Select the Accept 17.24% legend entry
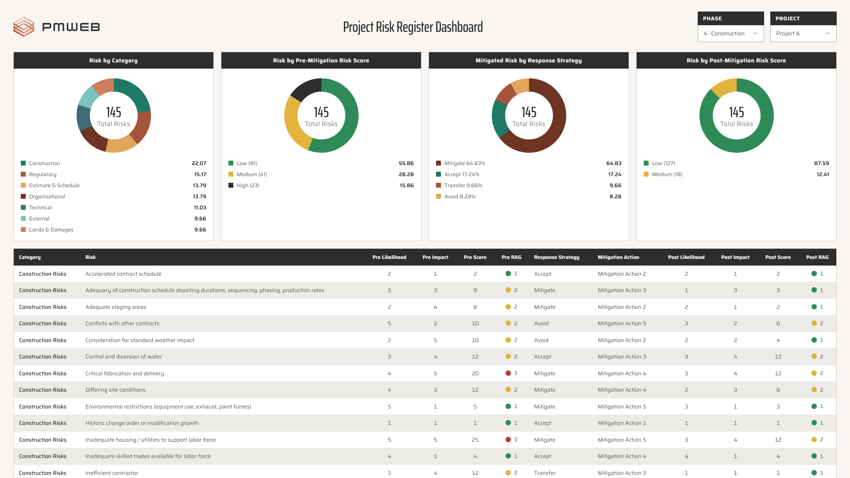The image size is (850, 478). [458, 175]
